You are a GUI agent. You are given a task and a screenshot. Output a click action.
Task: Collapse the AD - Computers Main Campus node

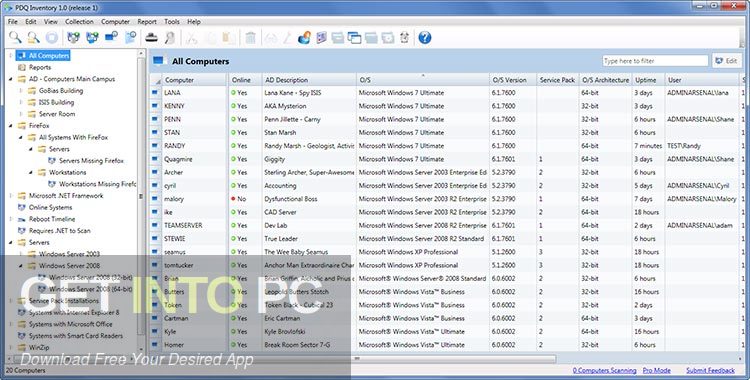click(x=11, y=79)
